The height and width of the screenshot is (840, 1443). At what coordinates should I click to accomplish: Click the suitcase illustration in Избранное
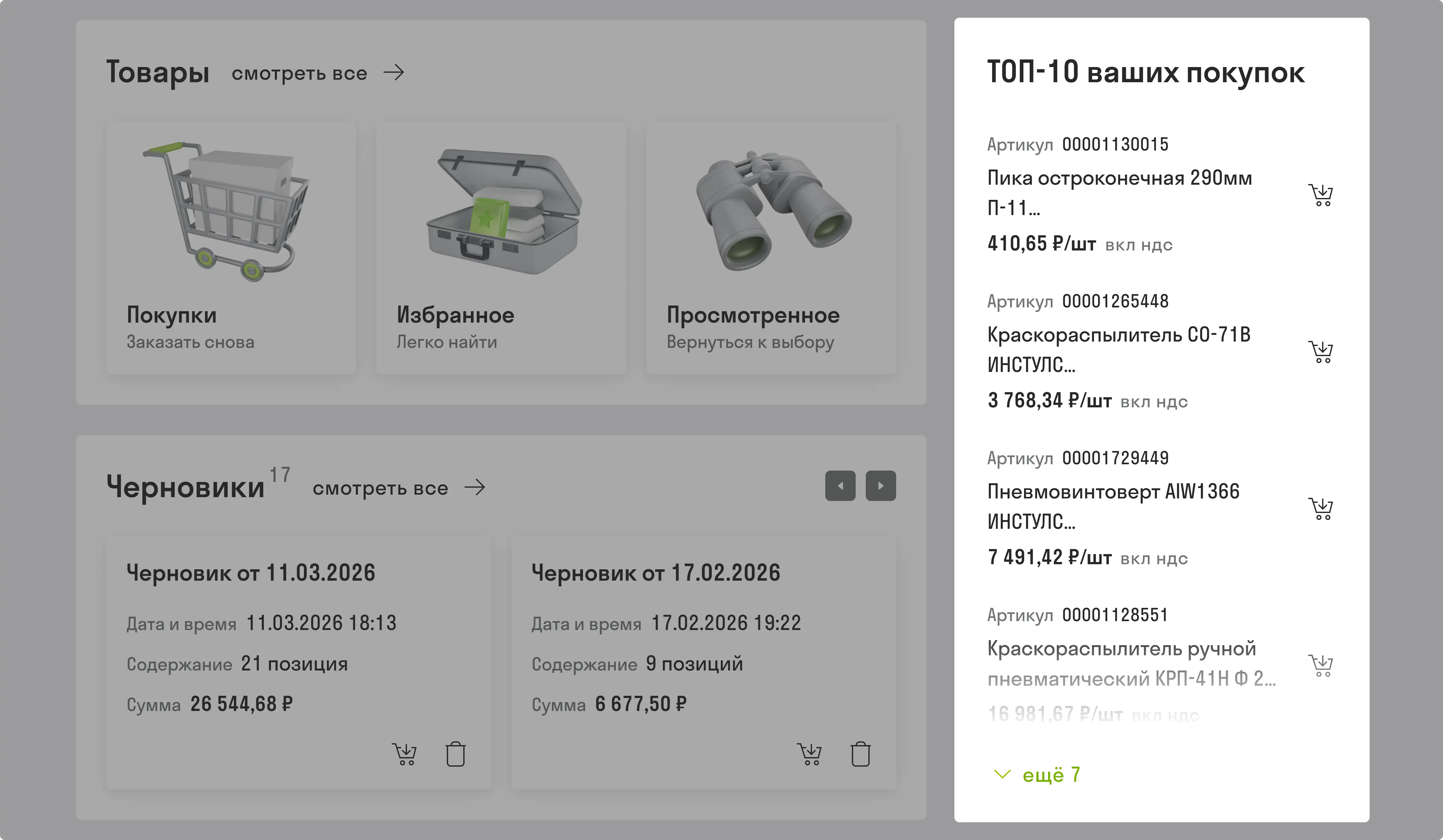tap(504, 212)
